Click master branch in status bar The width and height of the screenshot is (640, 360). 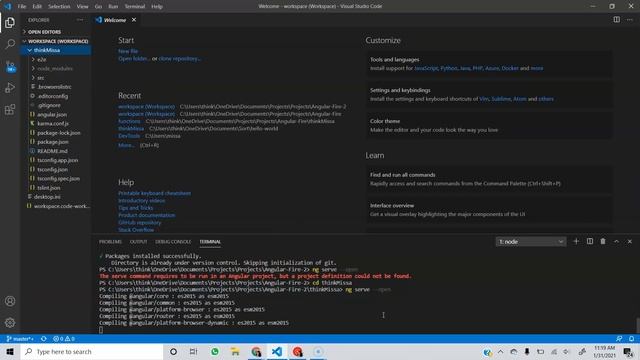tap(20, 339)
